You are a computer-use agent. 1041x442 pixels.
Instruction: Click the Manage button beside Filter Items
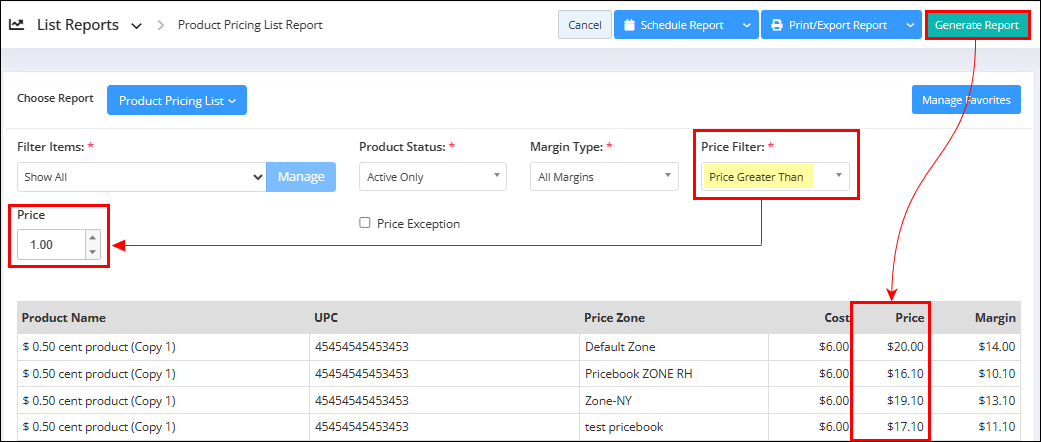click(x=301, y=177)
